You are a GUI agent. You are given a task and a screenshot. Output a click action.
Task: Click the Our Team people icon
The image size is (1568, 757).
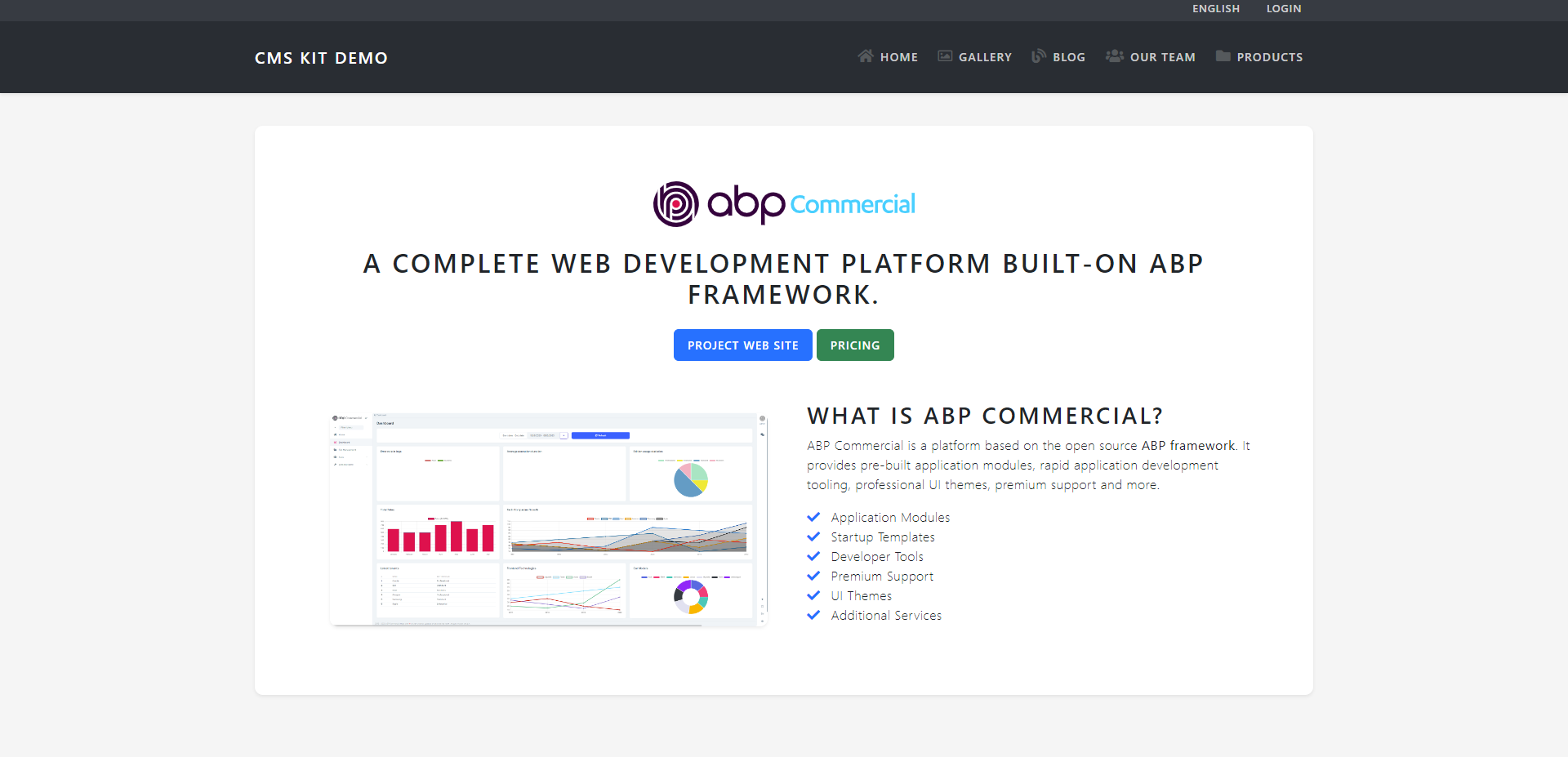click(x=1115, y=56)
